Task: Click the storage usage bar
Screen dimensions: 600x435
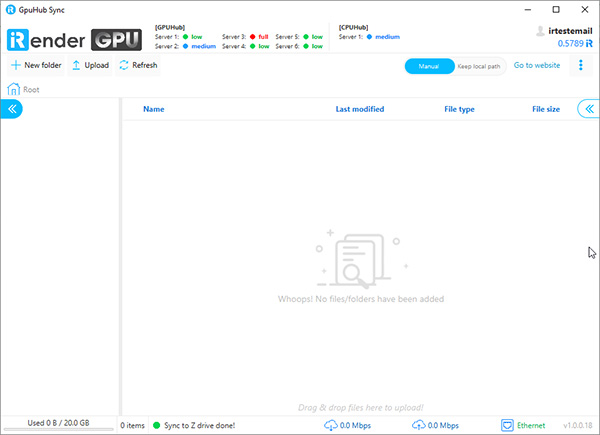Action: tap(59, 425)
